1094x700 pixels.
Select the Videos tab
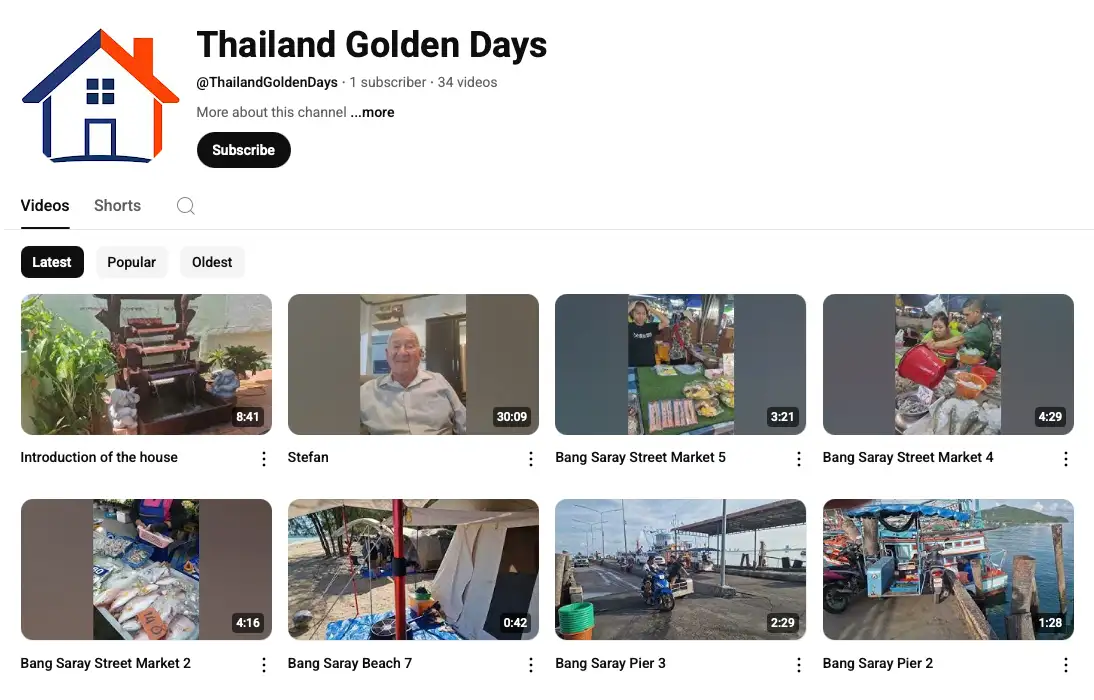(x=45, y=206)
